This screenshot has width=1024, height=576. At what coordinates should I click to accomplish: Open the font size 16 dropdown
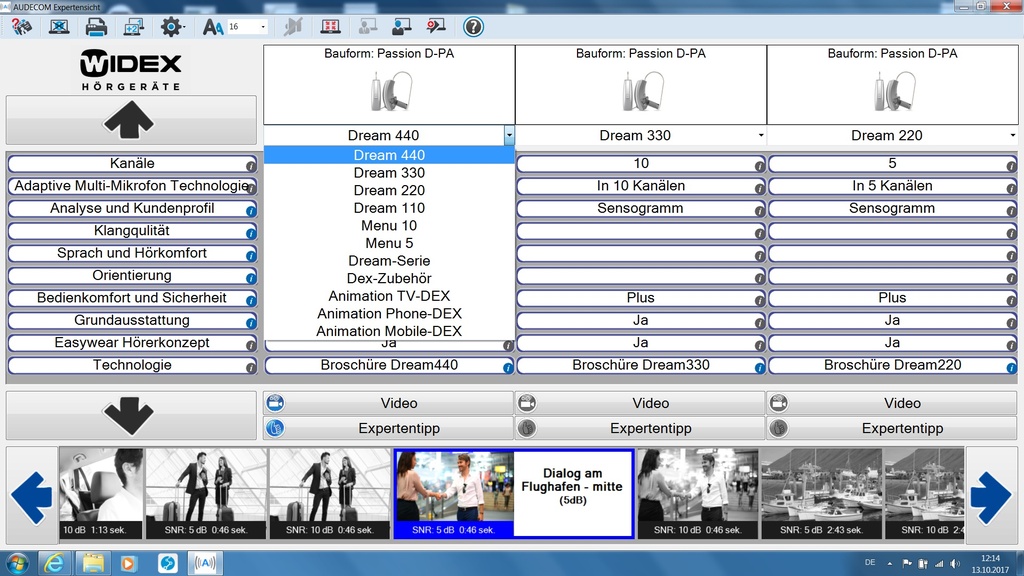click(x=263, y=27)
